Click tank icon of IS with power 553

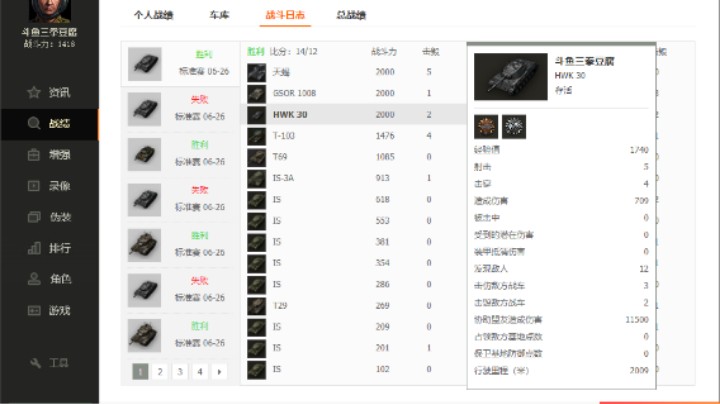pos(256,221)
